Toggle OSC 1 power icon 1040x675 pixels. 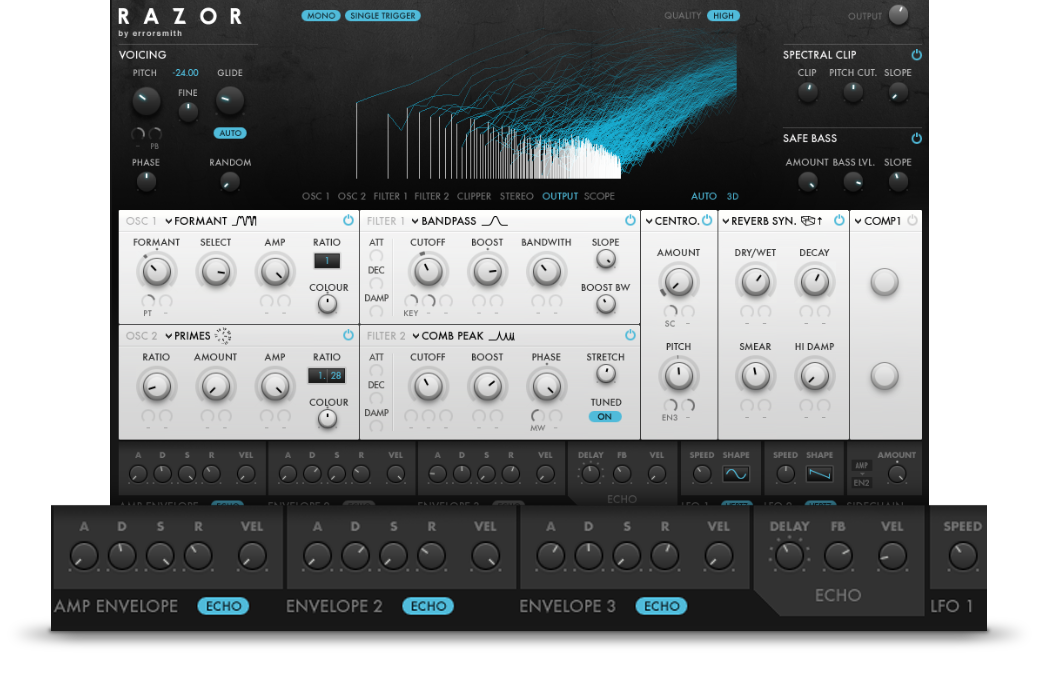pyautogui.click(x=348, y=220)
